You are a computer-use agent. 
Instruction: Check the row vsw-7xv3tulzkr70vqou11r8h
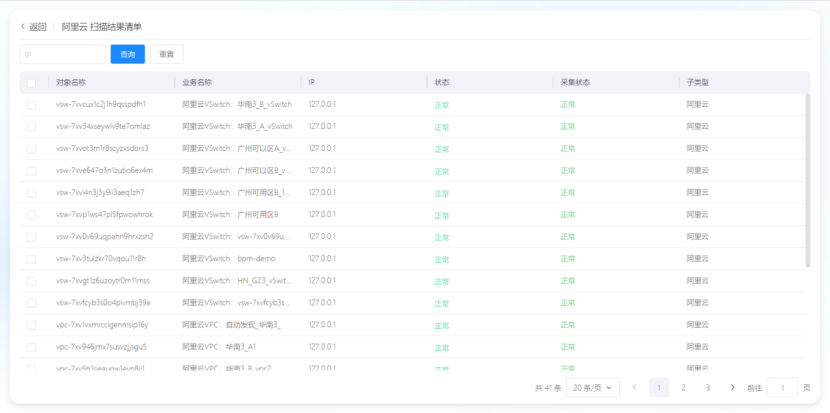(x=31, y=259)
